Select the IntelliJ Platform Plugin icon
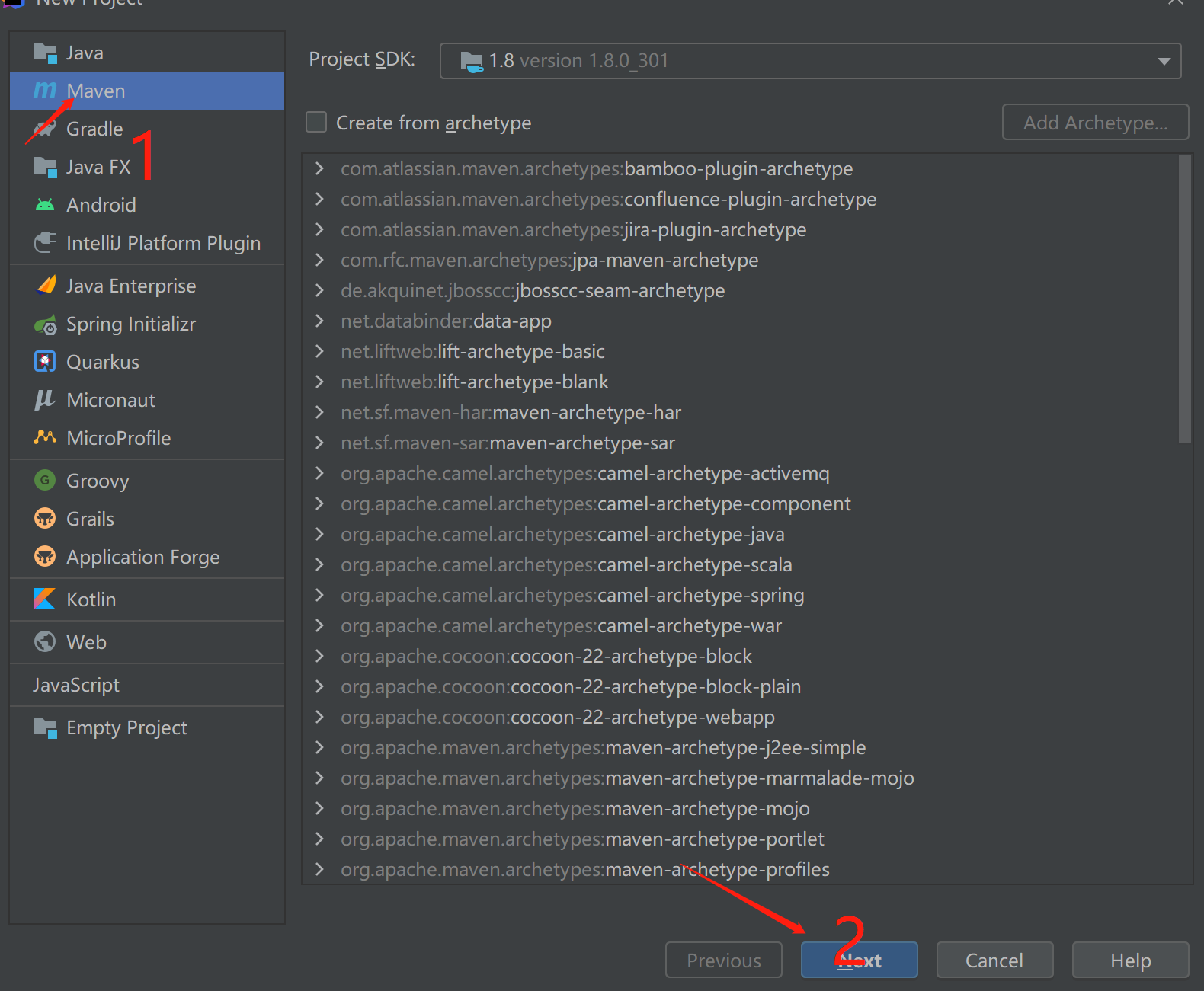Image resolution: width=1204 pixels, height=991 pixels. 45,243
